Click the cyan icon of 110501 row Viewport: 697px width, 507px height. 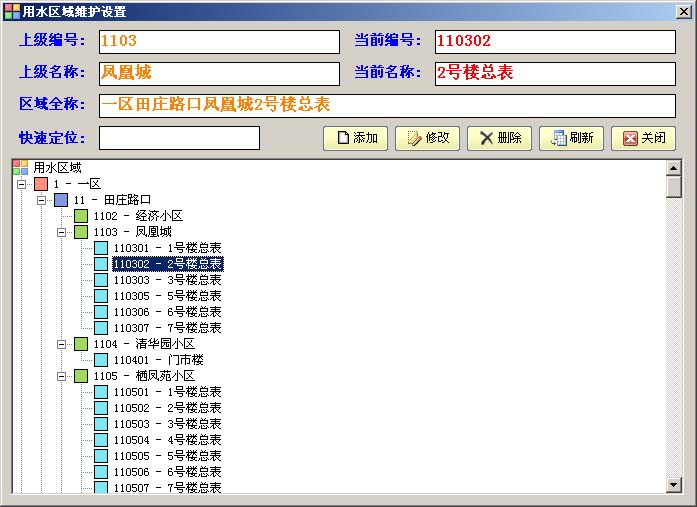[101, 392]
